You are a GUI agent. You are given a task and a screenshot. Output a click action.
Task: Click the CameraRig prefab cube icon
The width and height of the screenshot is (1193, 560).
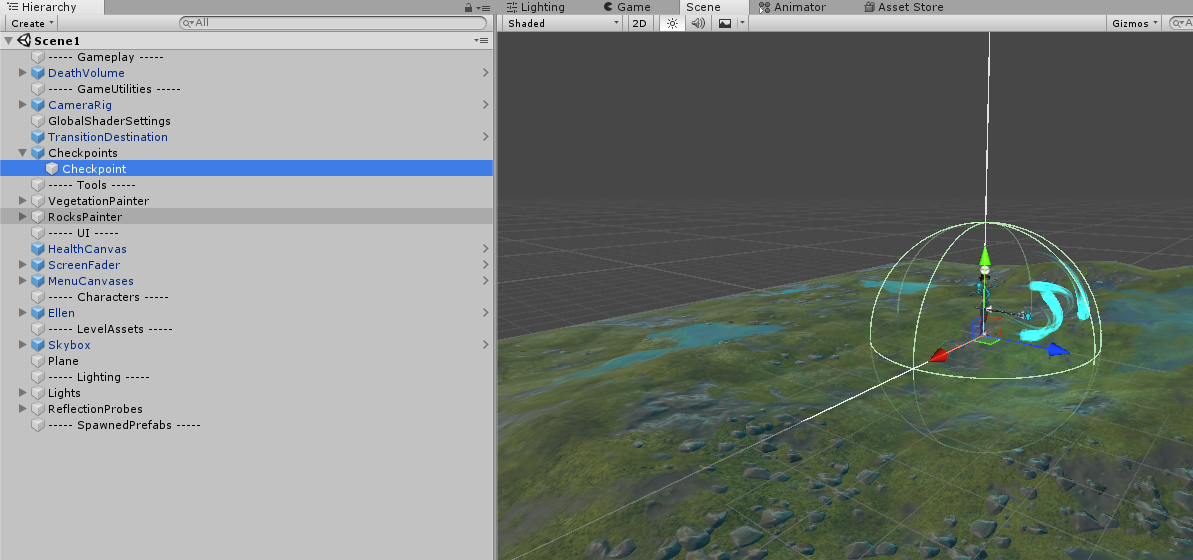(38, 105)
